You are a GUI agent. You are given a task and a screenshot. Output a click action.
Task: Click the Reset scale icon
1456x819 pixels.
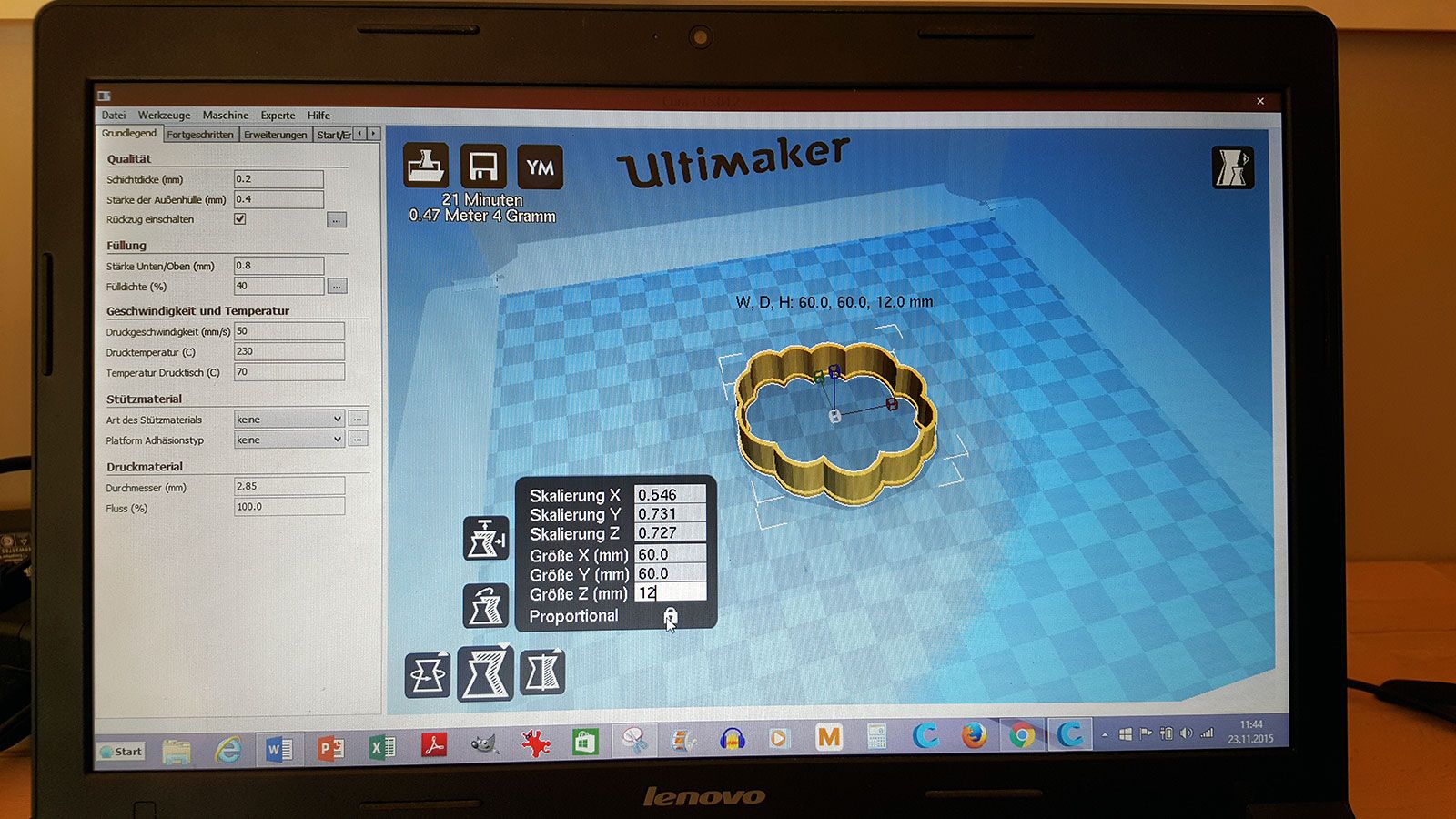pyautogui.click(x=486, y=605)
